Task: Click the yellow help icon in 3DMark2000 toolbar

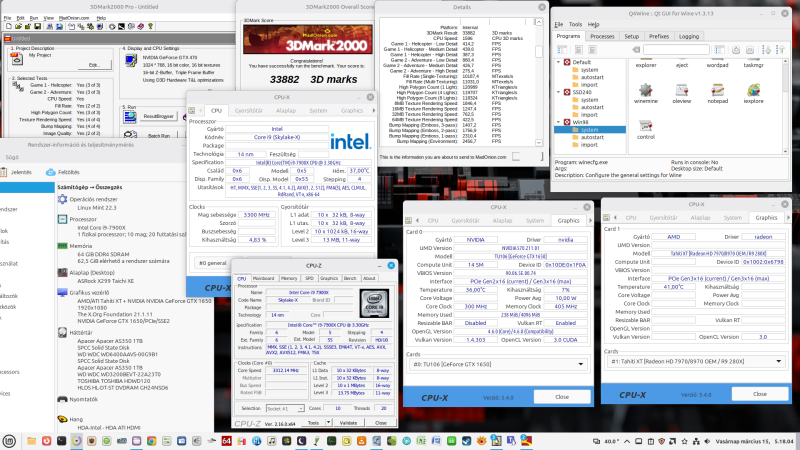Action: tap(151, 27)
